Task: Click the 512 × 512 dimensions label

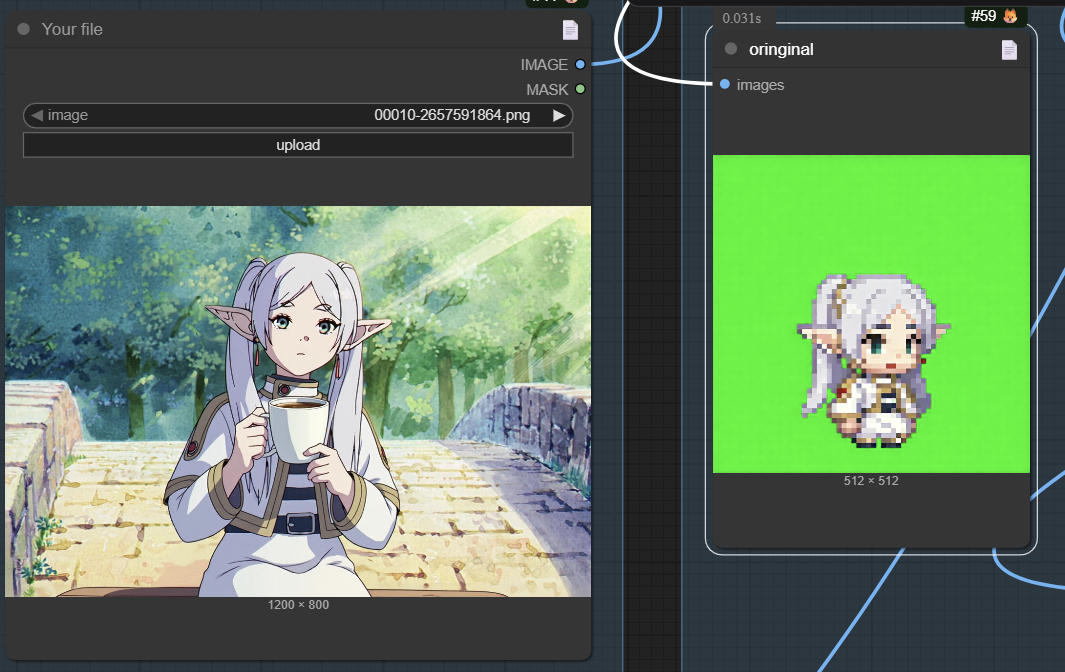Action: 871,481
